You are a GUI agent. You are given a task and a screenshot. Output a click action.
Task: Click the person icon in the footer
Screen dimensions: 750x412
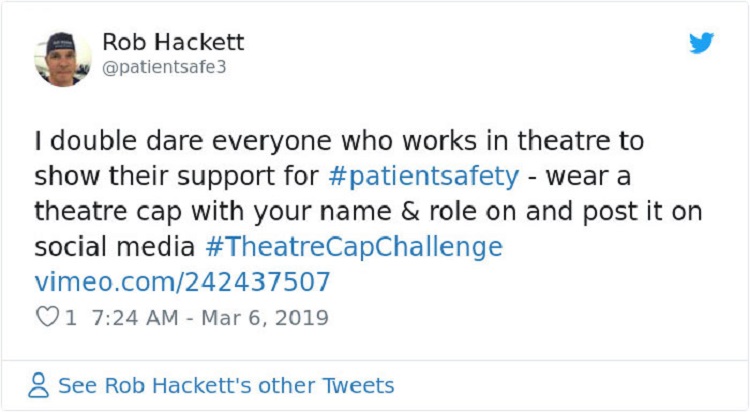coord(39,385)
